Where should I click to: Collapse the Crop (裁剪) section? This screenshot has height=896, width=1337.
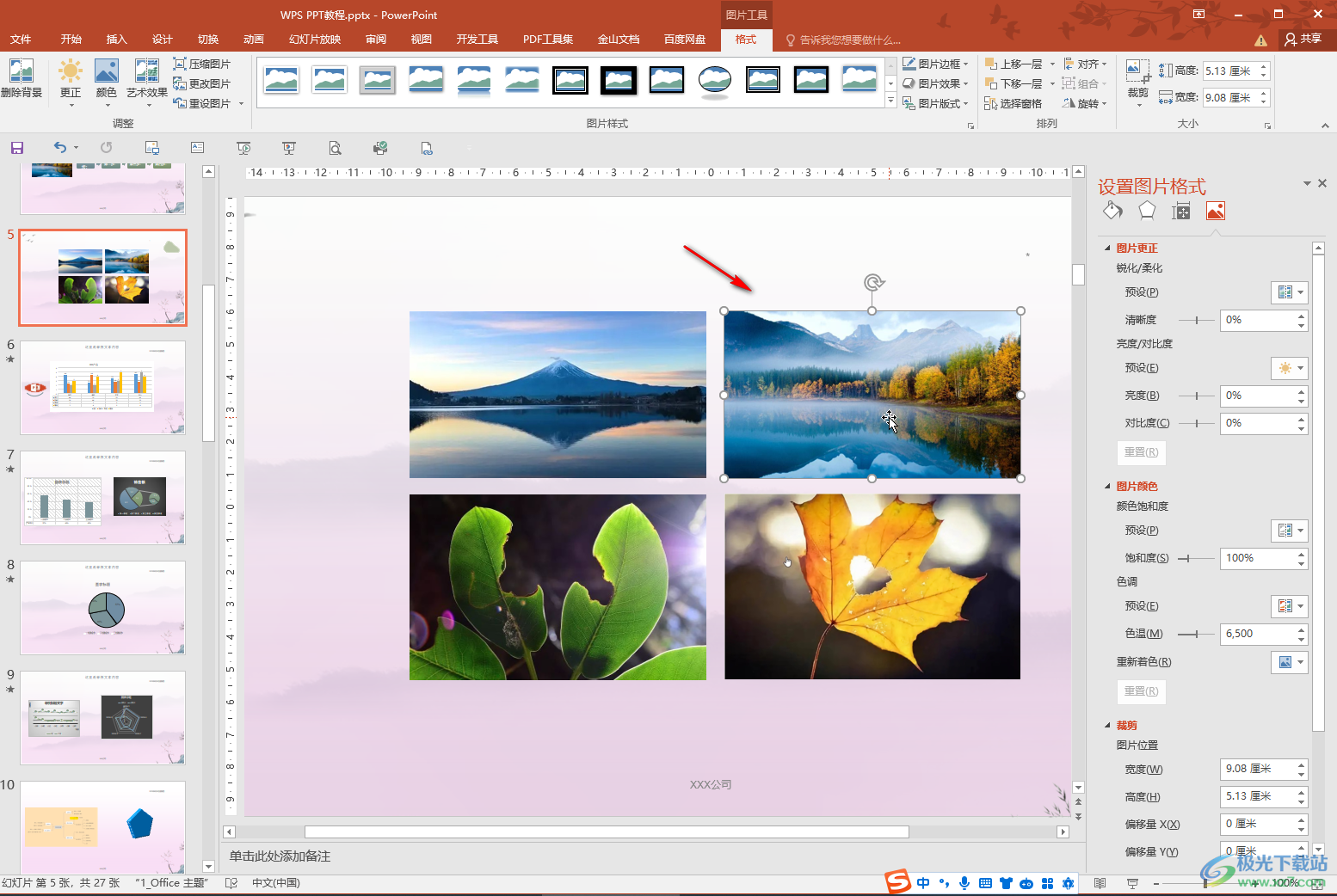(x=1108, y=725)
